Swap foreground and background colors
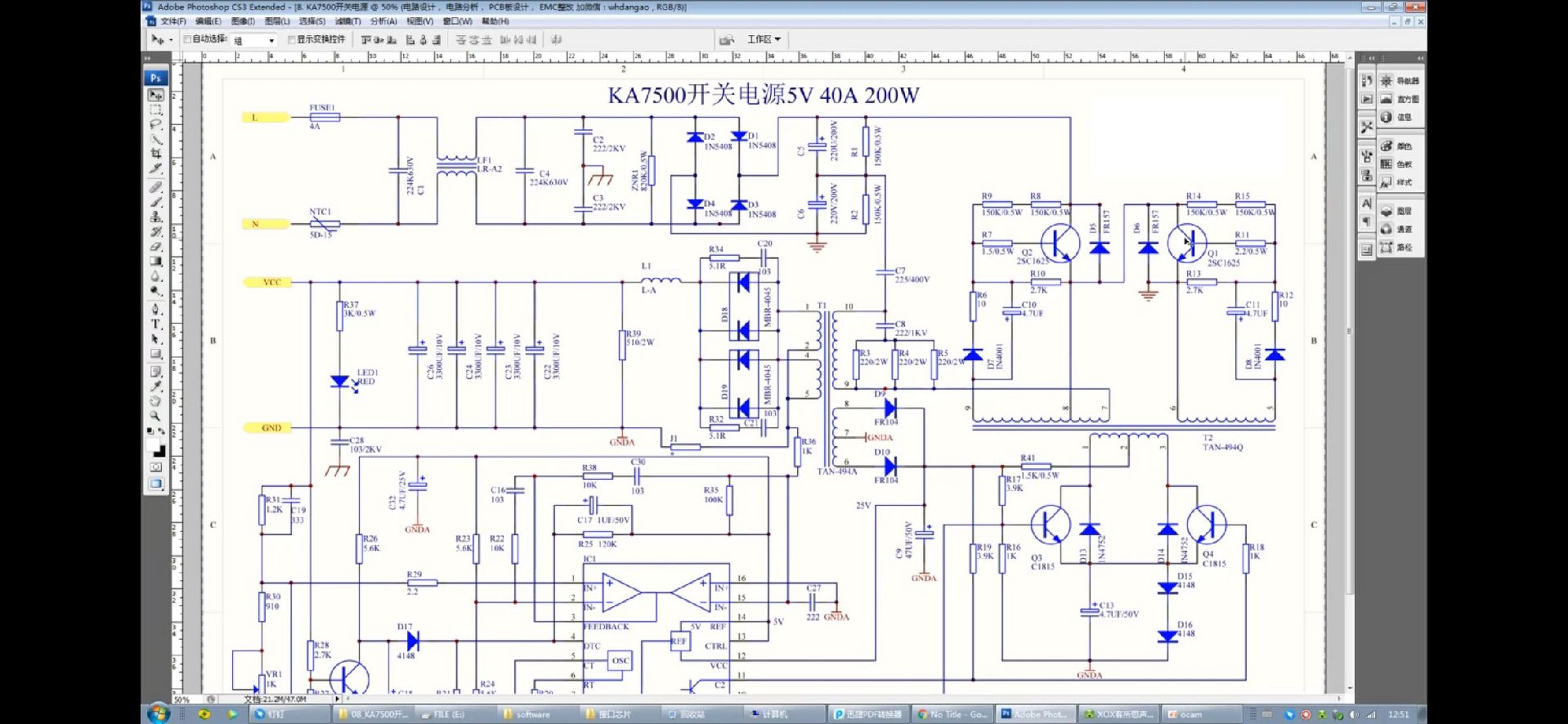This screenshot has width=1568, height=724. pyautogui.click(x=161, y=432)
